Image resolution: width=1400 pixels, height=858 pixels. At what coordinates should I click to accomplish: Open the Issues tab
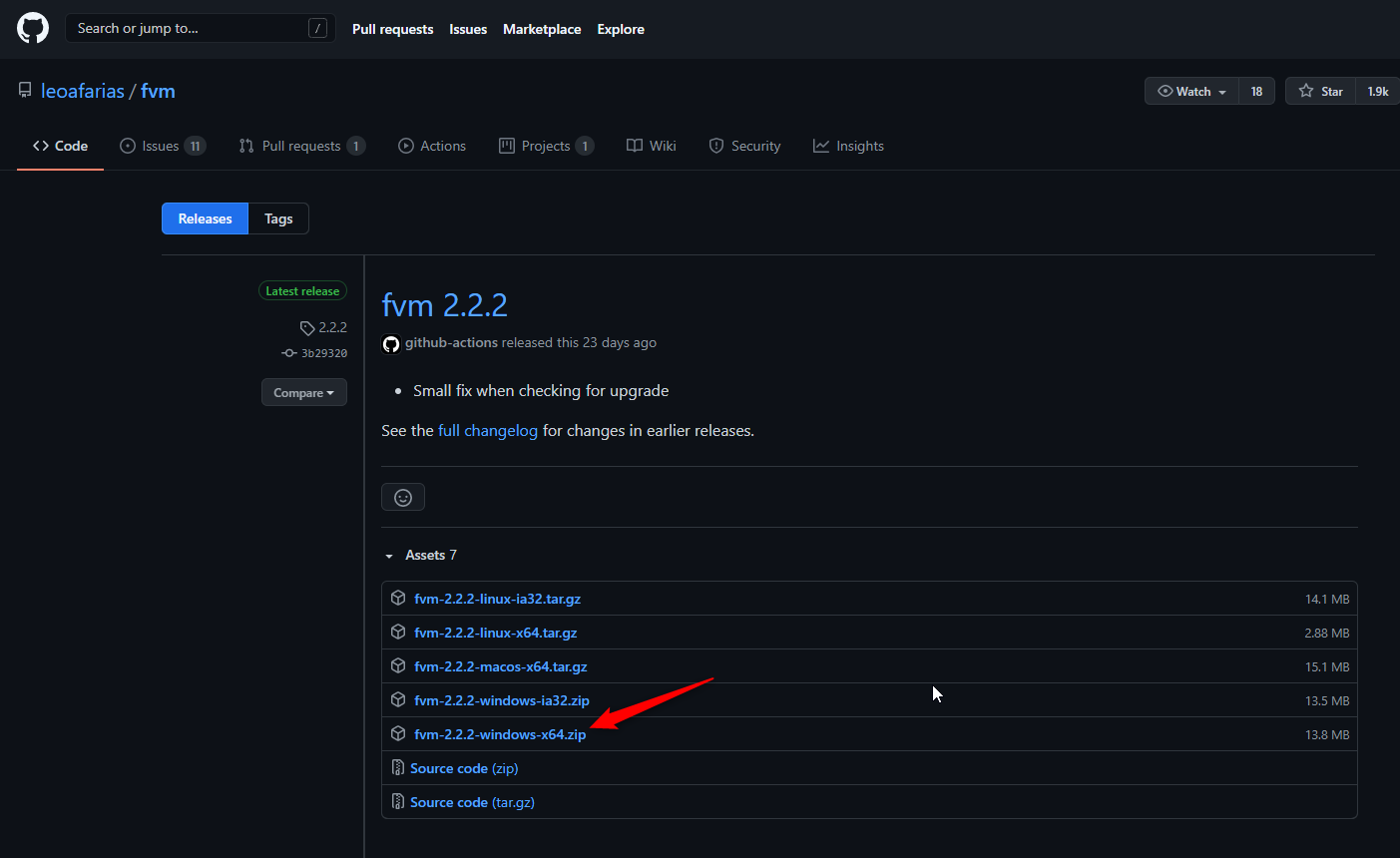[x=163, y=146]
